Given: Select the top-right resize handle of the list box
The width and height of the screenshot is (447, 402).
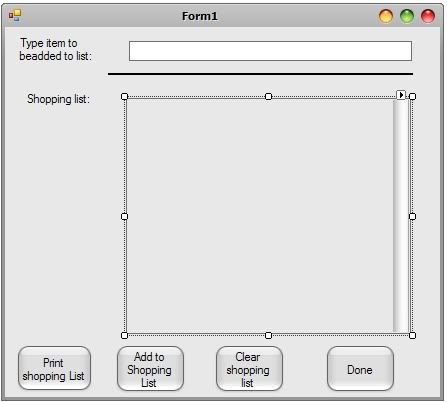Looking at the screenshot, I should 412,96.
